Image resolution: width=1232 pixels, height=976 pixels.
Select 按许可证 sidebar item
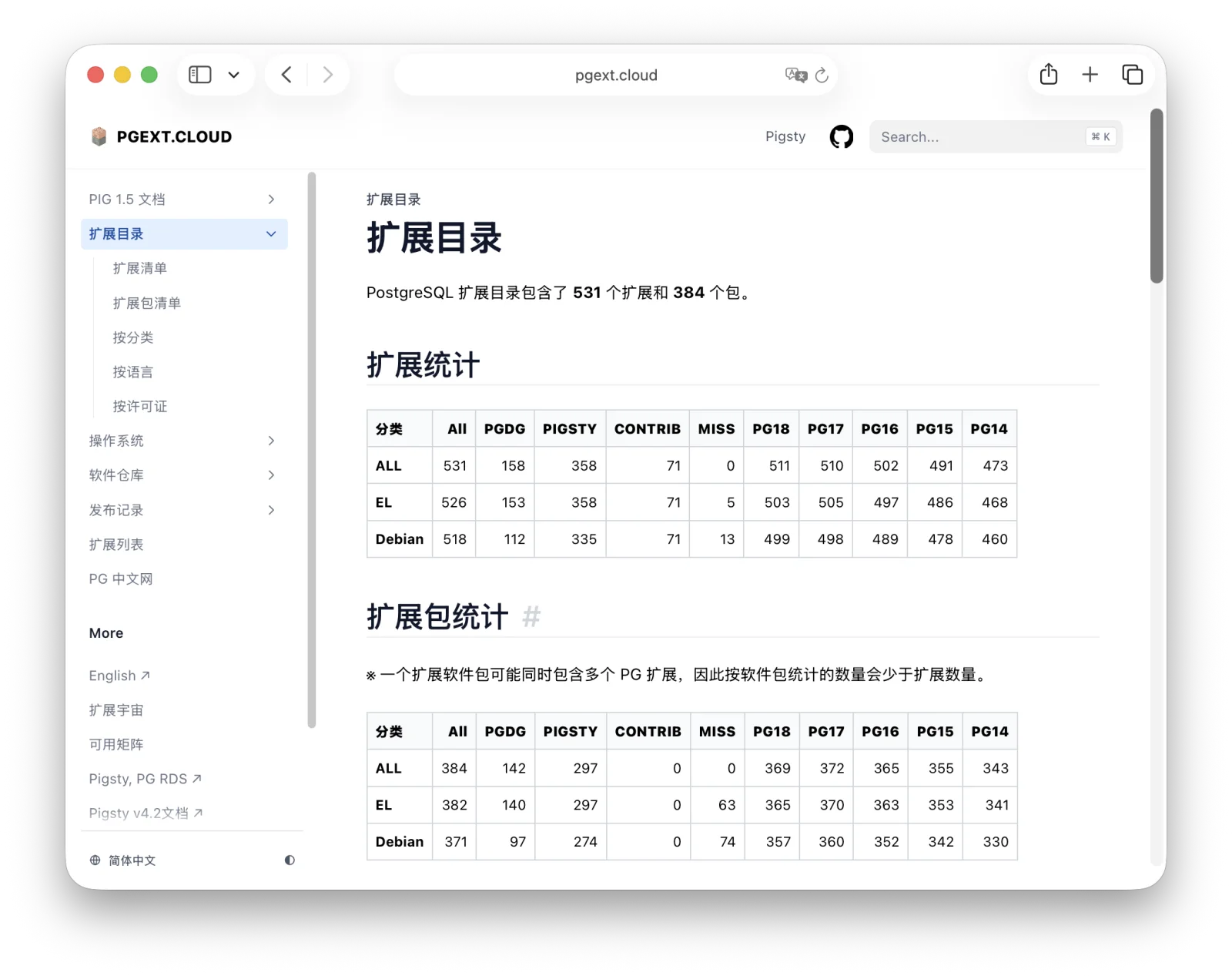(140, 406)
